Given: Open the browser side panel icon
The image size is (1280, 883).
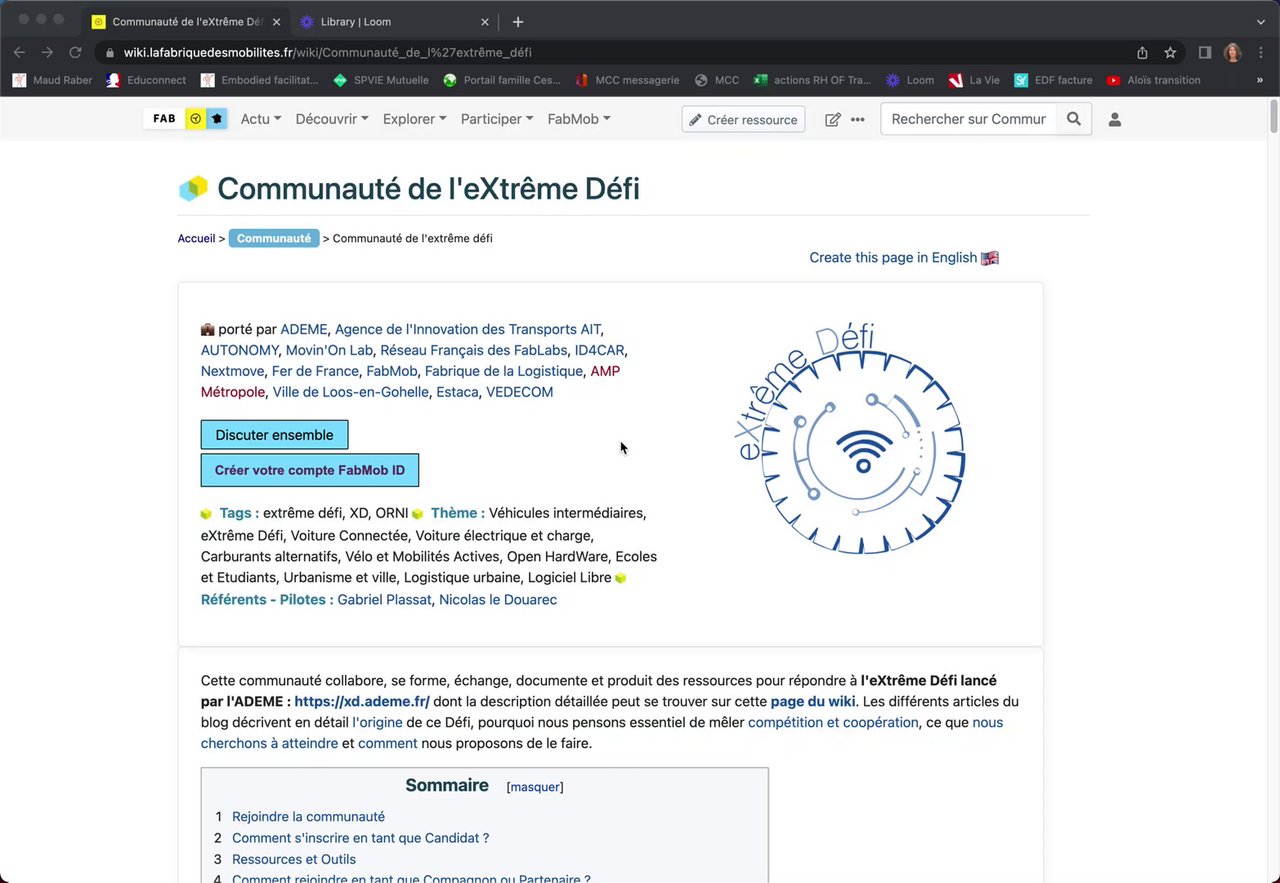Looking at the screenshot, I should click(x=1205, y=52).
